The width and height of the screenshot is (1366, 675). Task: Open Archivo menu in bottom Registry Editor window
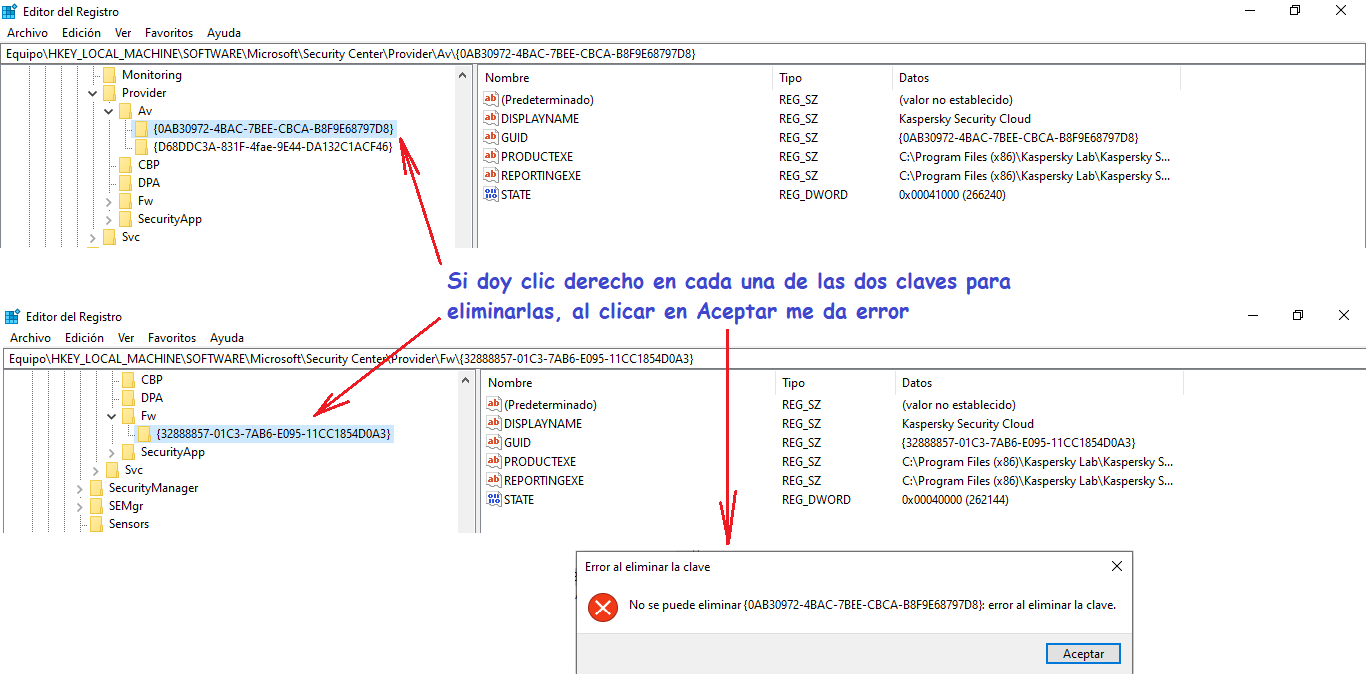click(x=31, y=338)
